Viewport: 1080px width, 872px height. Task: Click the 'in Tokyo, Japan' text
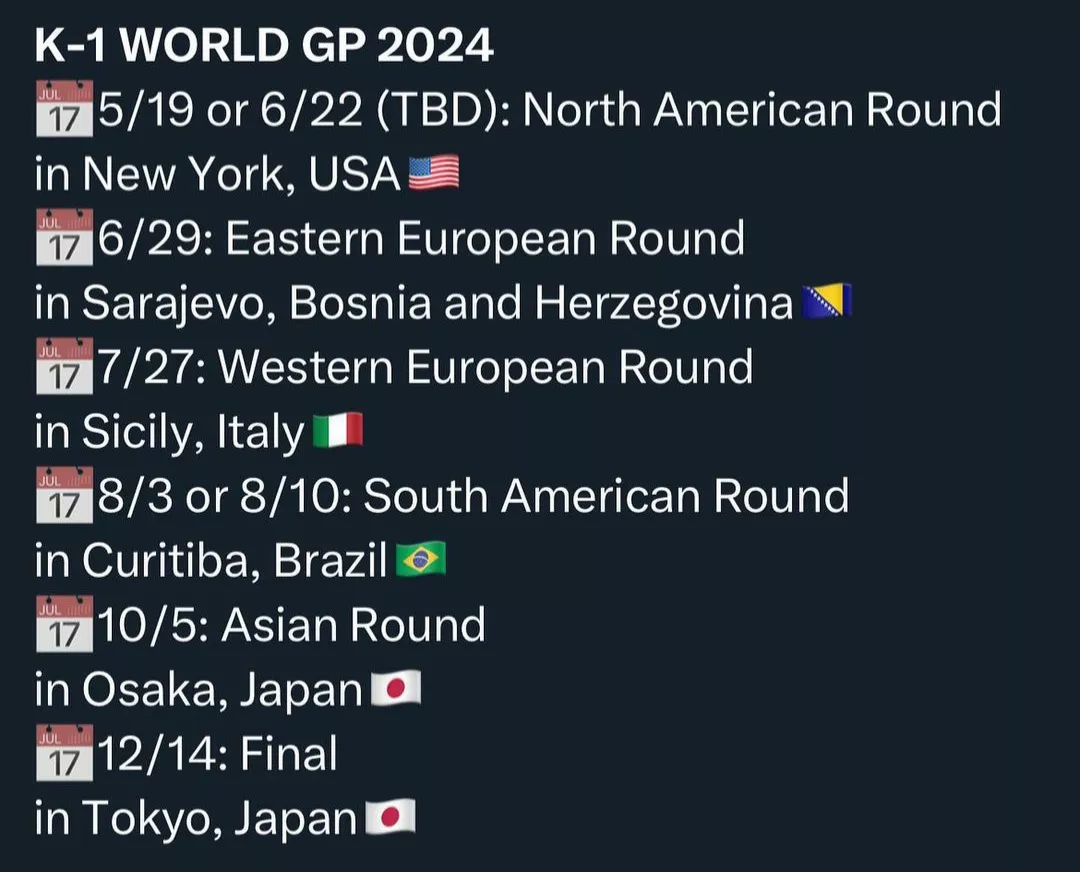pos(195,818)
